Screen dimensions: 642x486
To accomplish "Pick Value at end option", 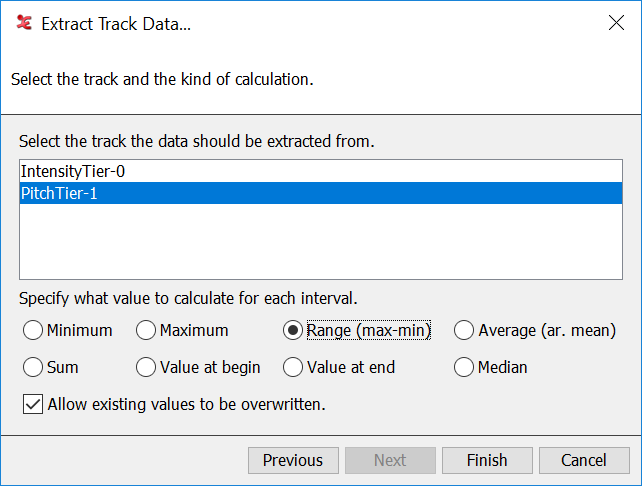I will pos(294,367).
